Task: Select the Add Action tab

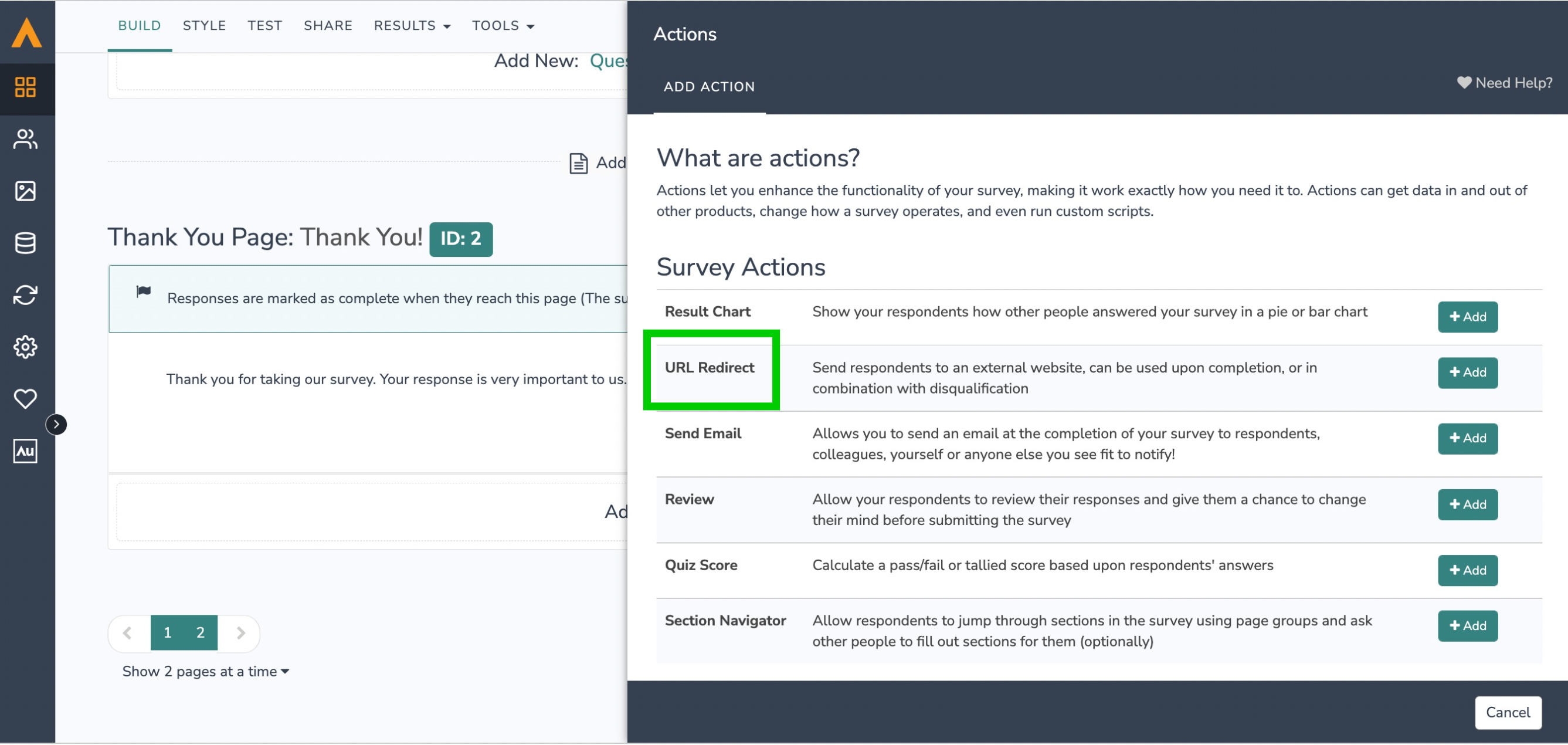Action: coord(710,86)
